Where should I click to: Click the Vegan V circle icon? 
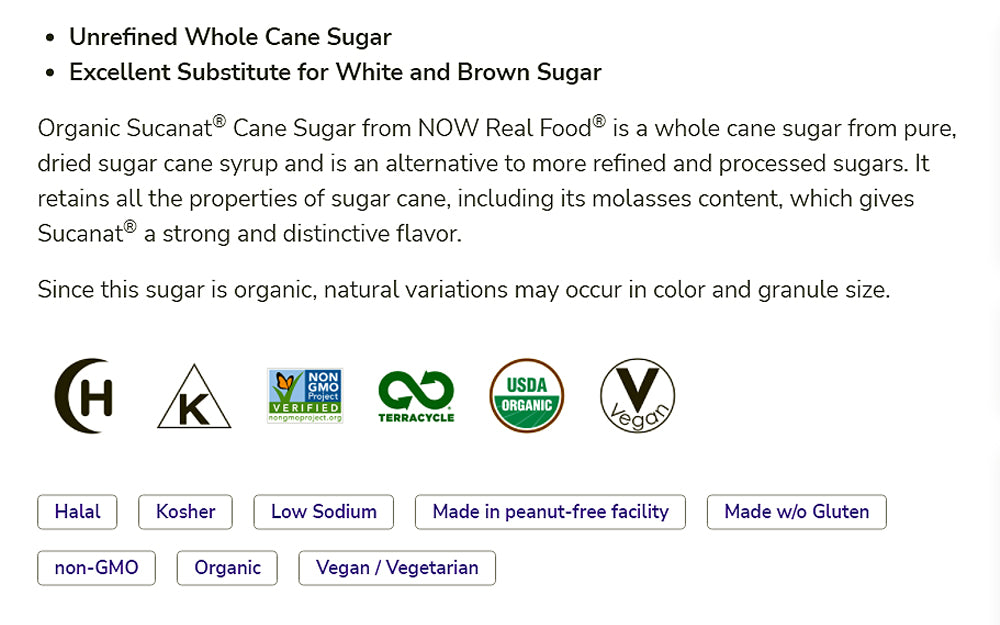637,396
